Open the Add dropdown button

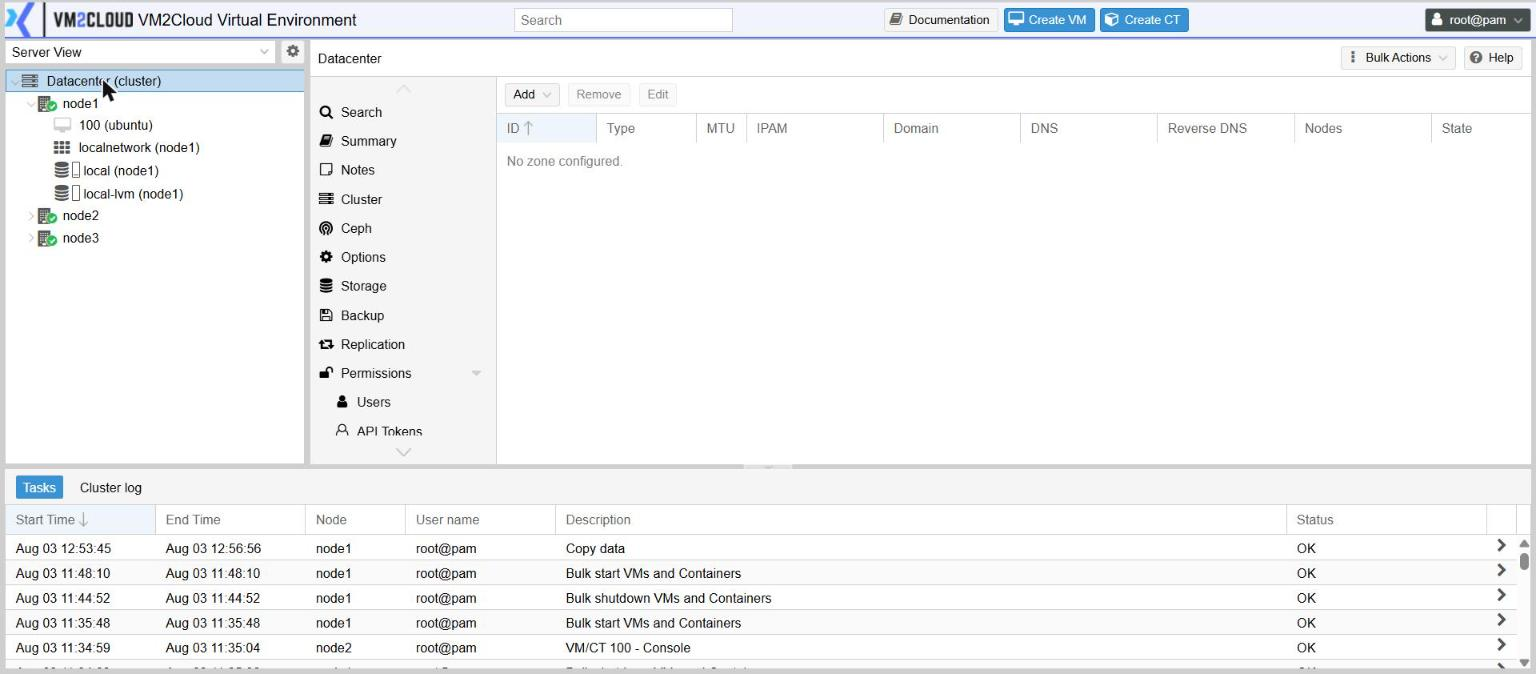coord(532,94)
